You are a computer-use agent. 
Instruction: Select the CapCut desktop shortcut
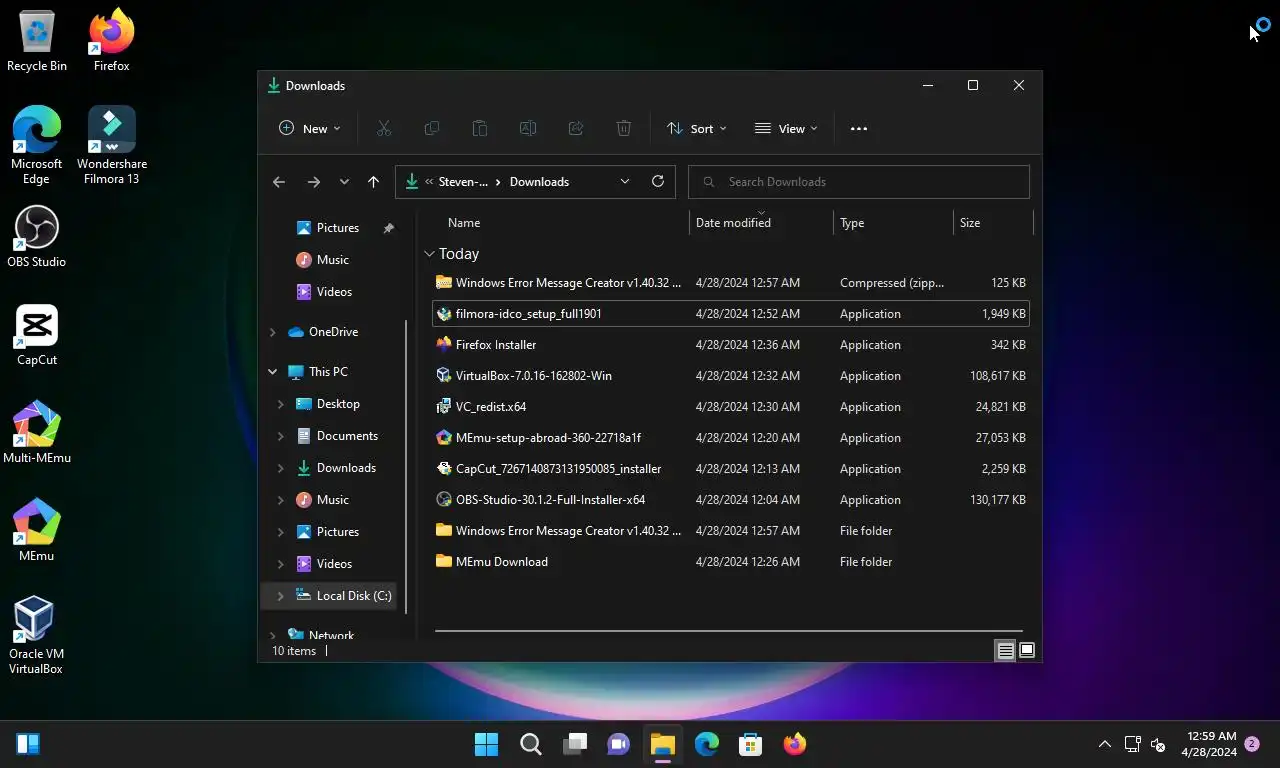(37, 335)
